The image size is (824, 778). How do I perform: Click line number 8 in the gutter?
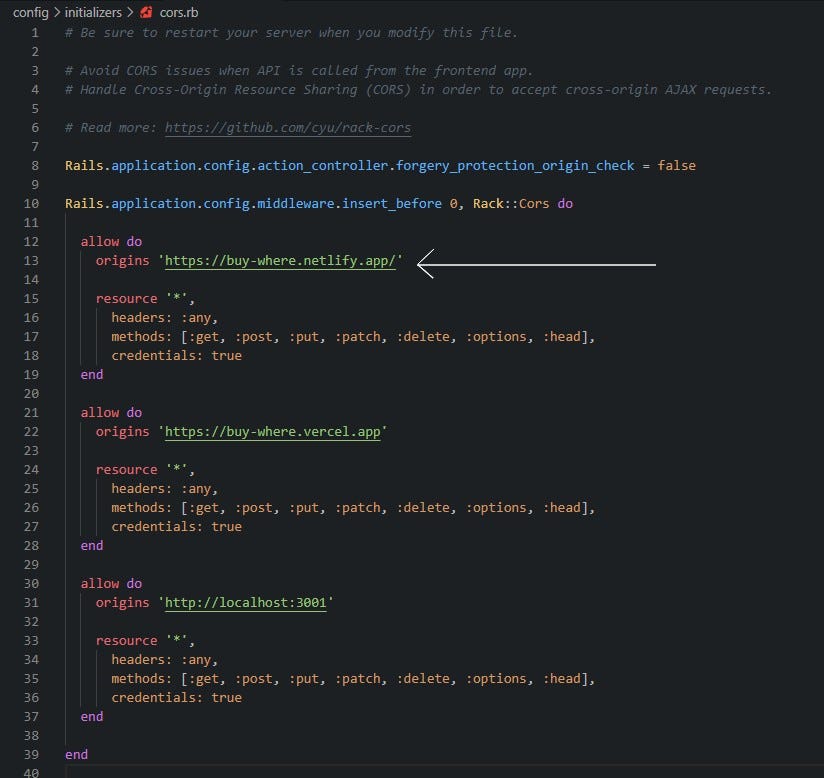tap(35, 165)
